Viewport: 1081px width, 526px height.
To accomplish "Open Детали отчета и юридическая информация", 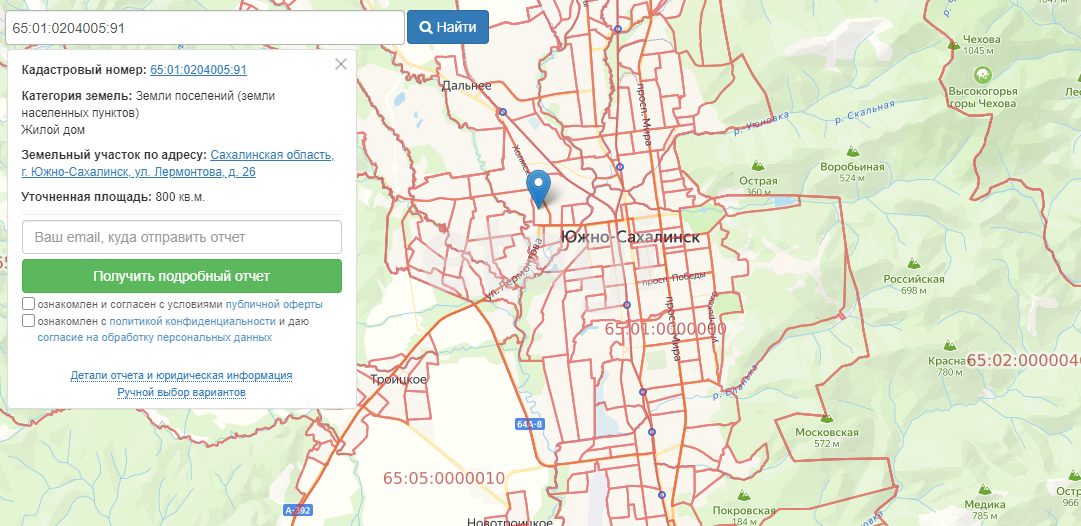I will (181, 376).
